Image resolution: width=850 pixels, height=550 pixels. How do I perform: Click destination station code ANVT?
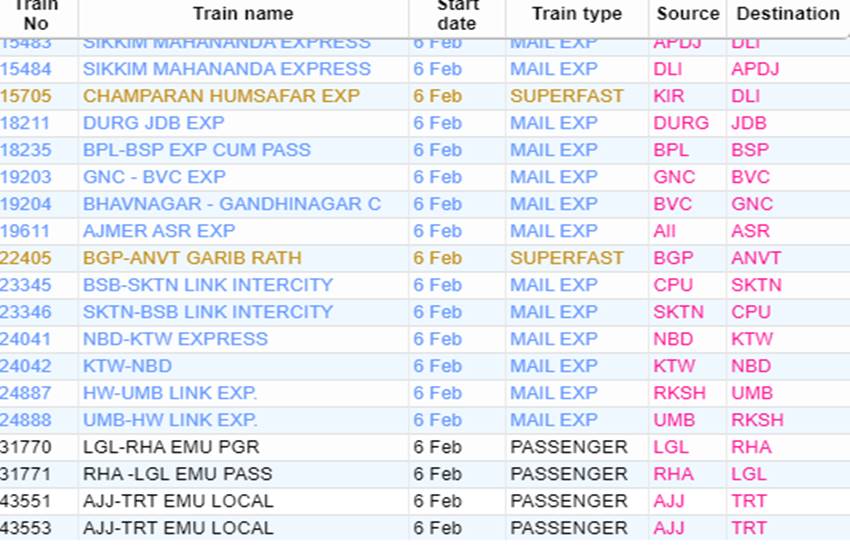756,258
